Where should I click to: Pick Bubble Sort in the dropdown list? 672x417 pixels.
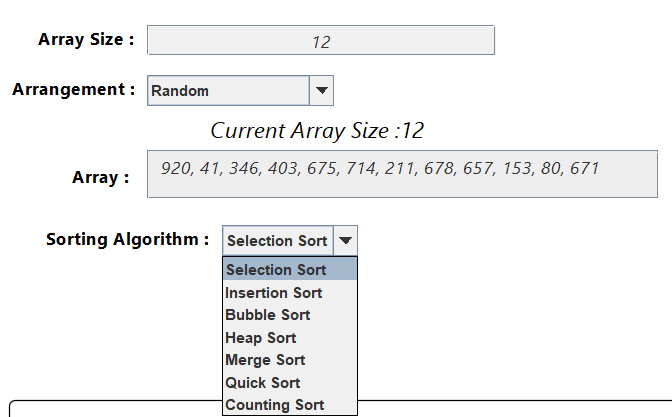[x=290, y=315]
